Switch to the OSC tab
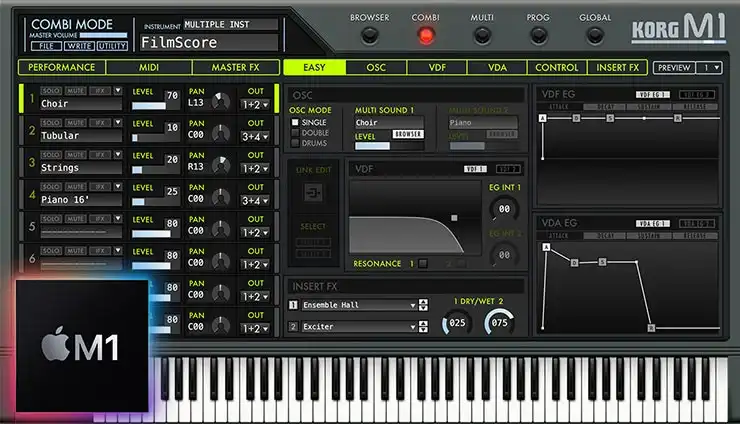Image resolution: width=740 pixels, height=424 pixels. point(376,68)
